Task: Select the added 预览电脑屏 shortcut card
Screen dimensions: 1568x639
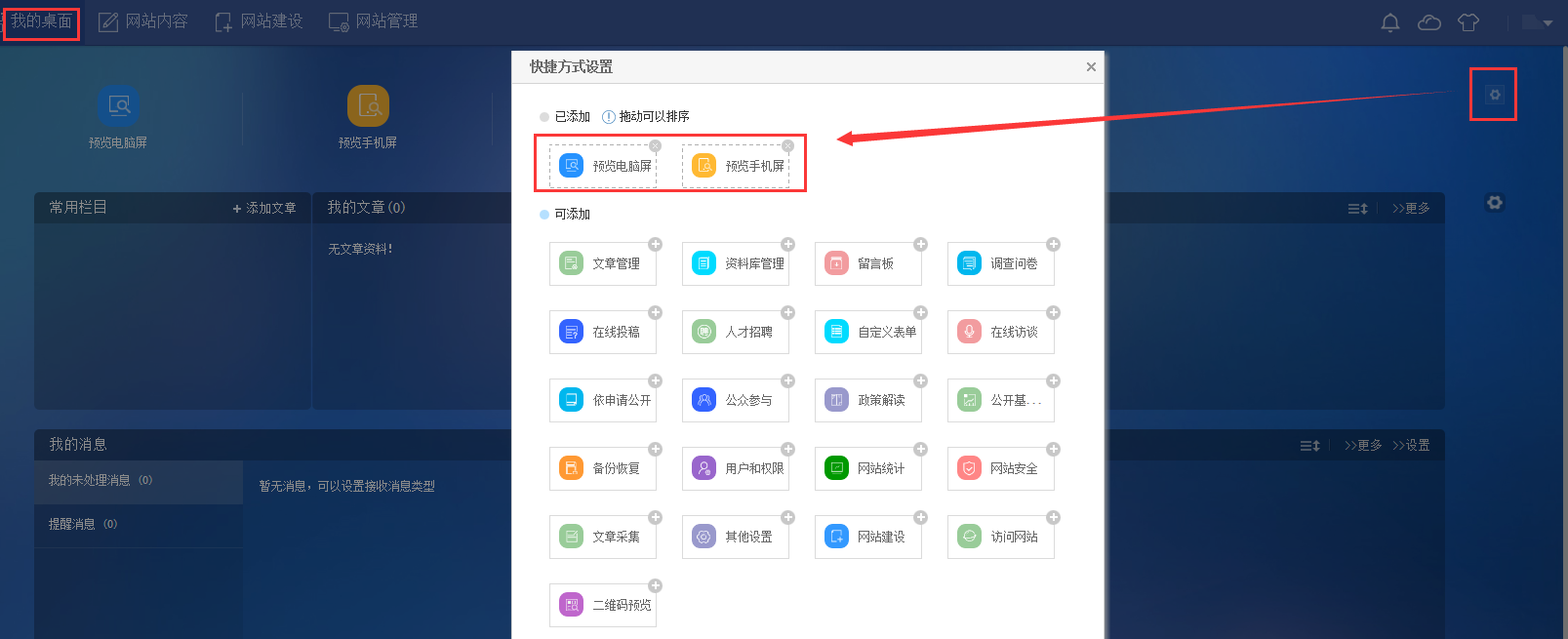Action: (603, 166)
